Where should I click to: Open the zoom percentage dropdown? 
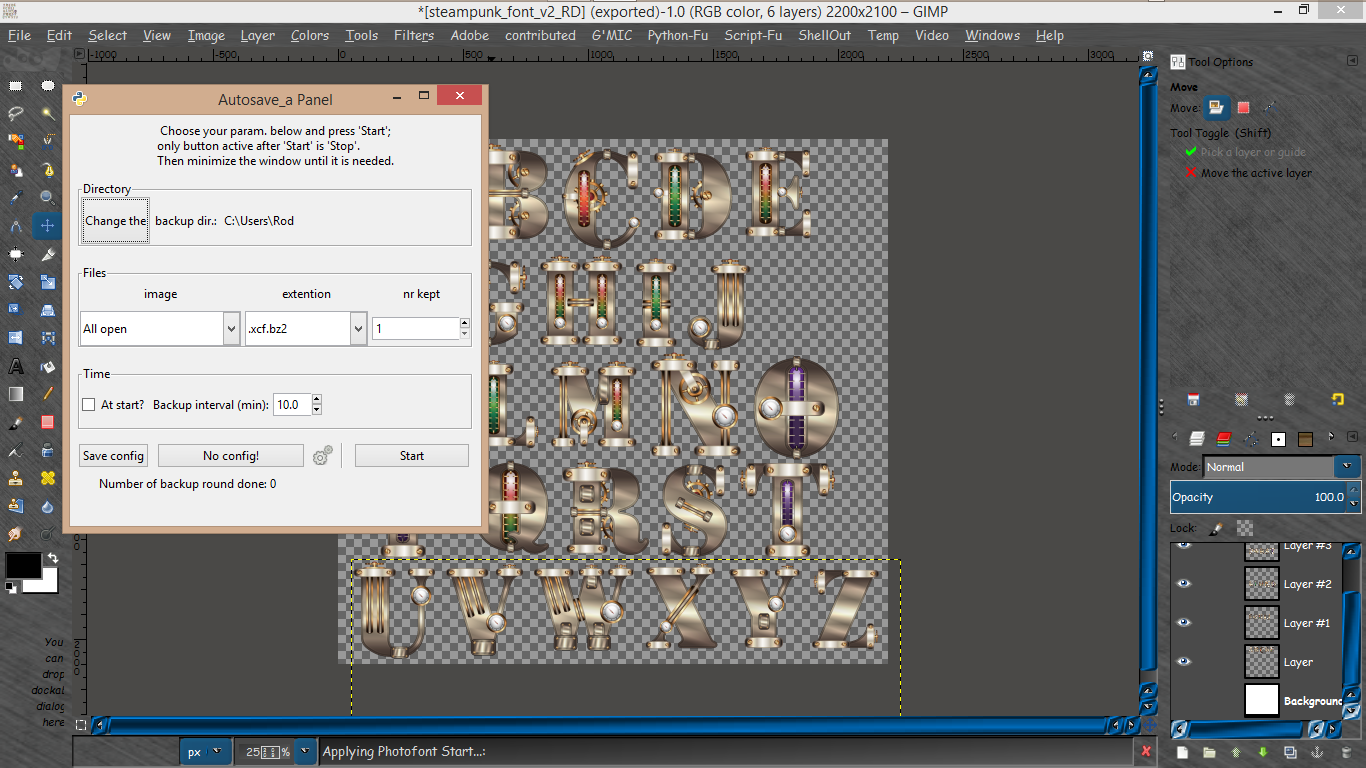click(305, 752)
